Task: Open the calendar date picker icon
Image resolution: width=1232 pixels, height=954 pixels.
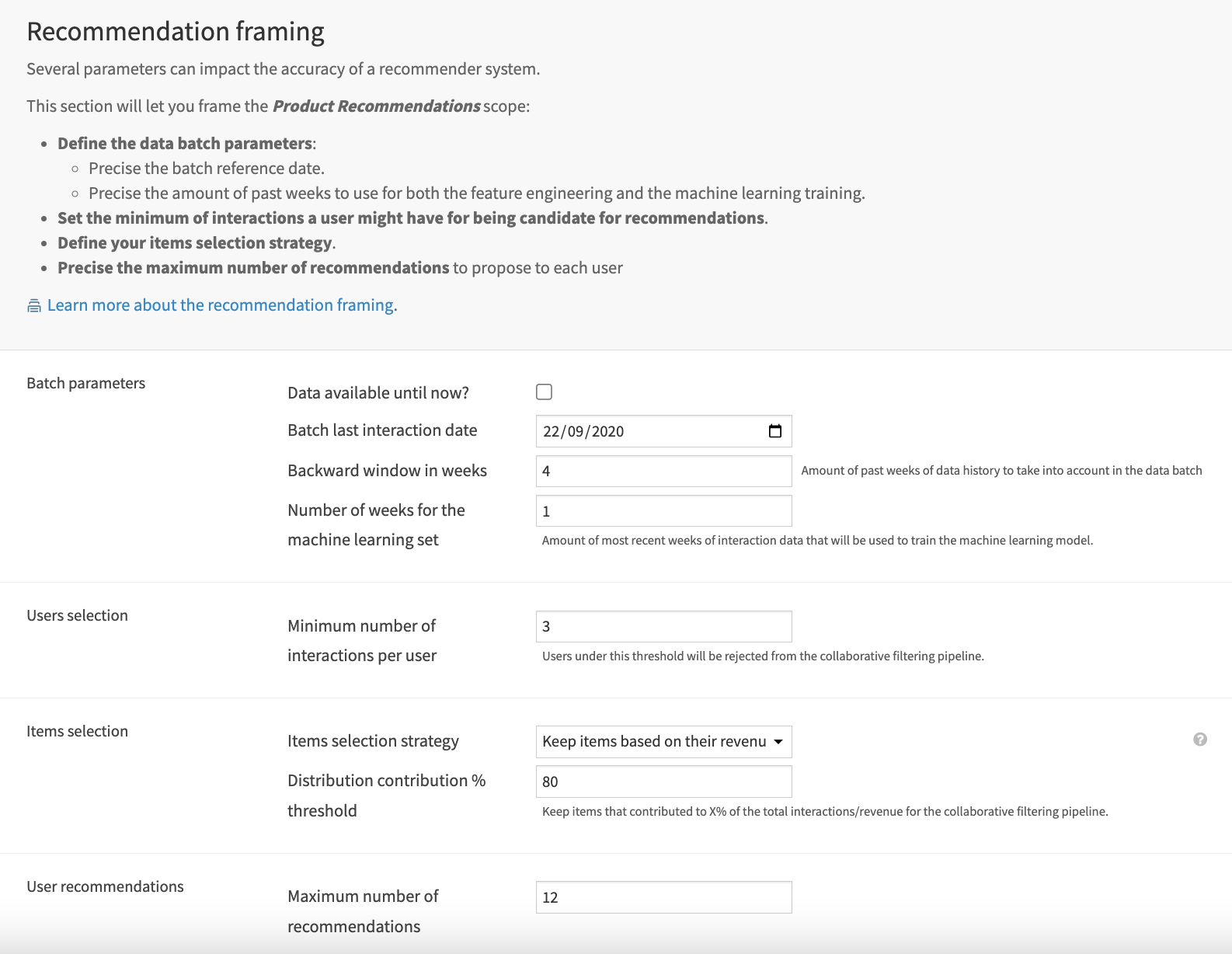Action: [x=774, y=431]
